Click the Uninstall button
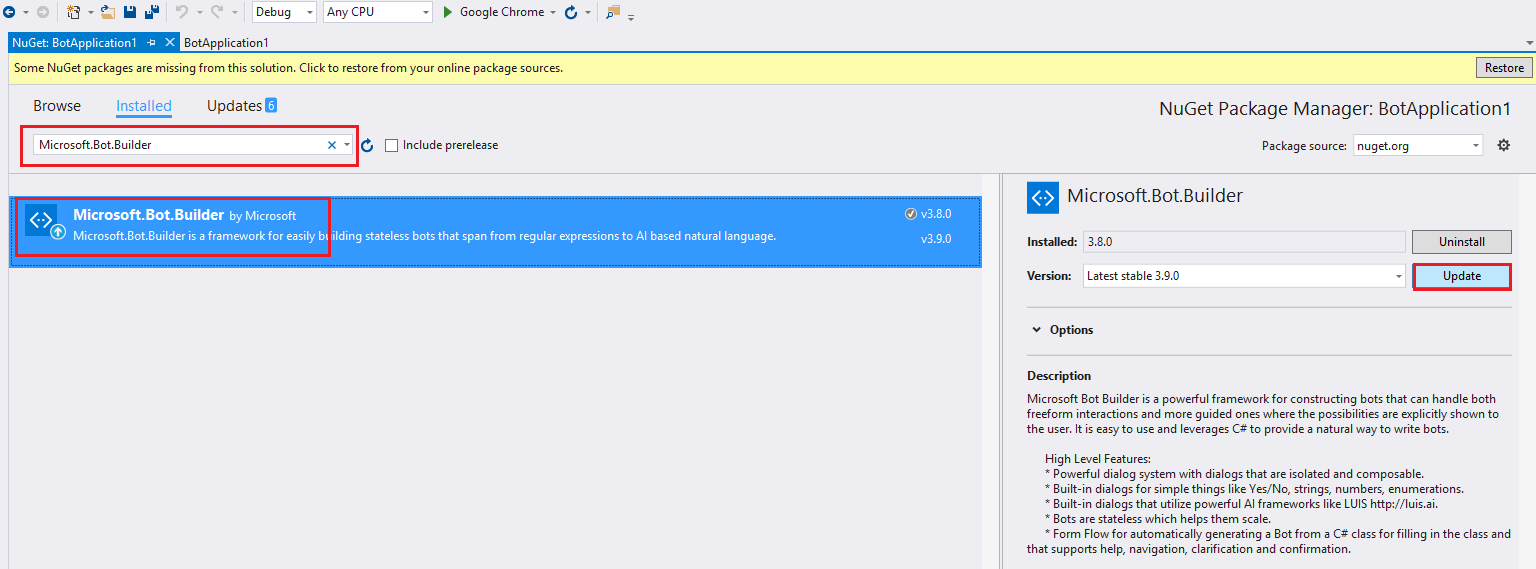The height and width of the screenshot is (569, 1536). pyautogui.click(x=1461, y=242)
